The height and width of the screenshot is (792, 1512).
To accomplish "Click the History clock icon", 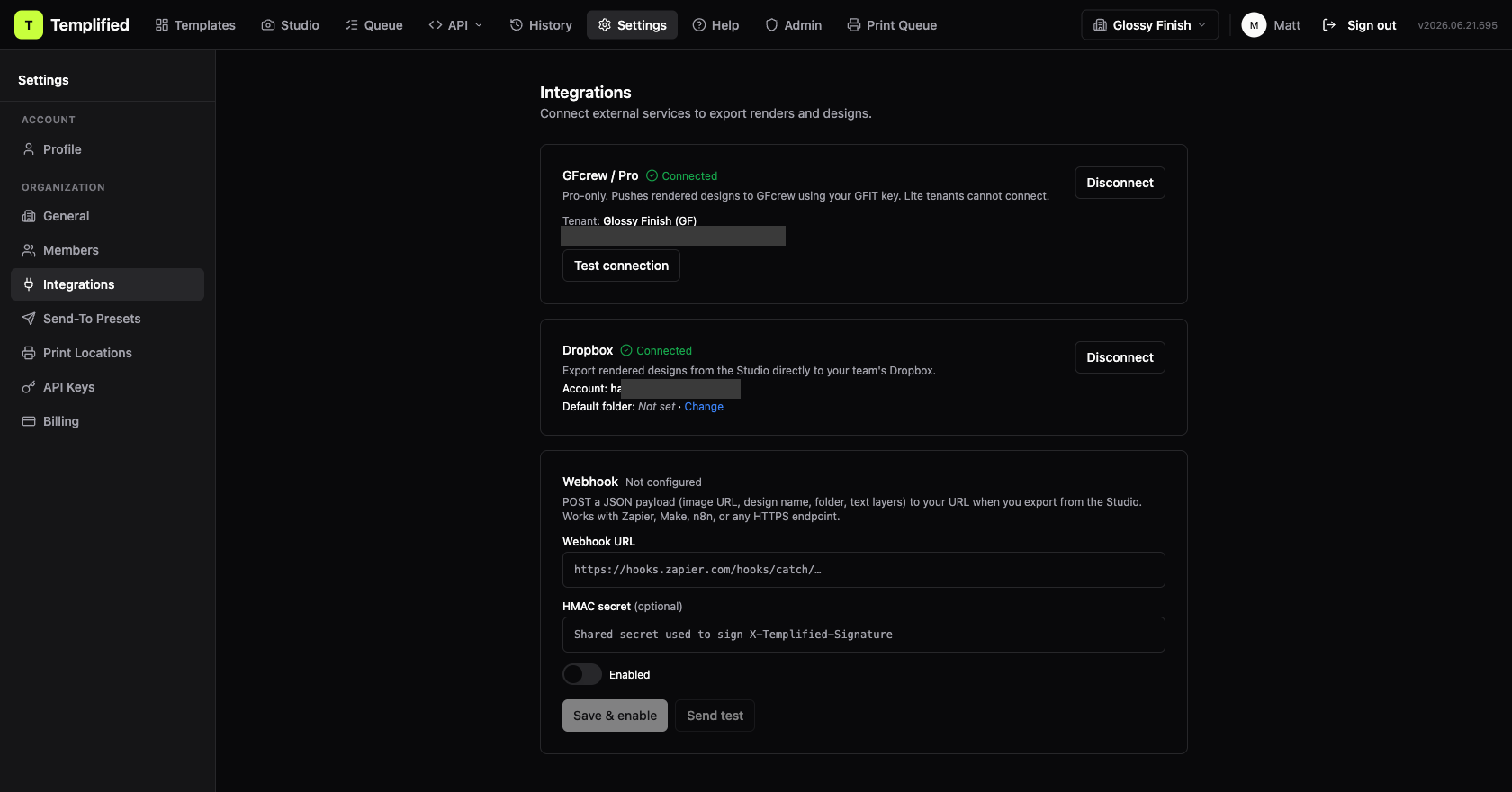I will [517, 25].
